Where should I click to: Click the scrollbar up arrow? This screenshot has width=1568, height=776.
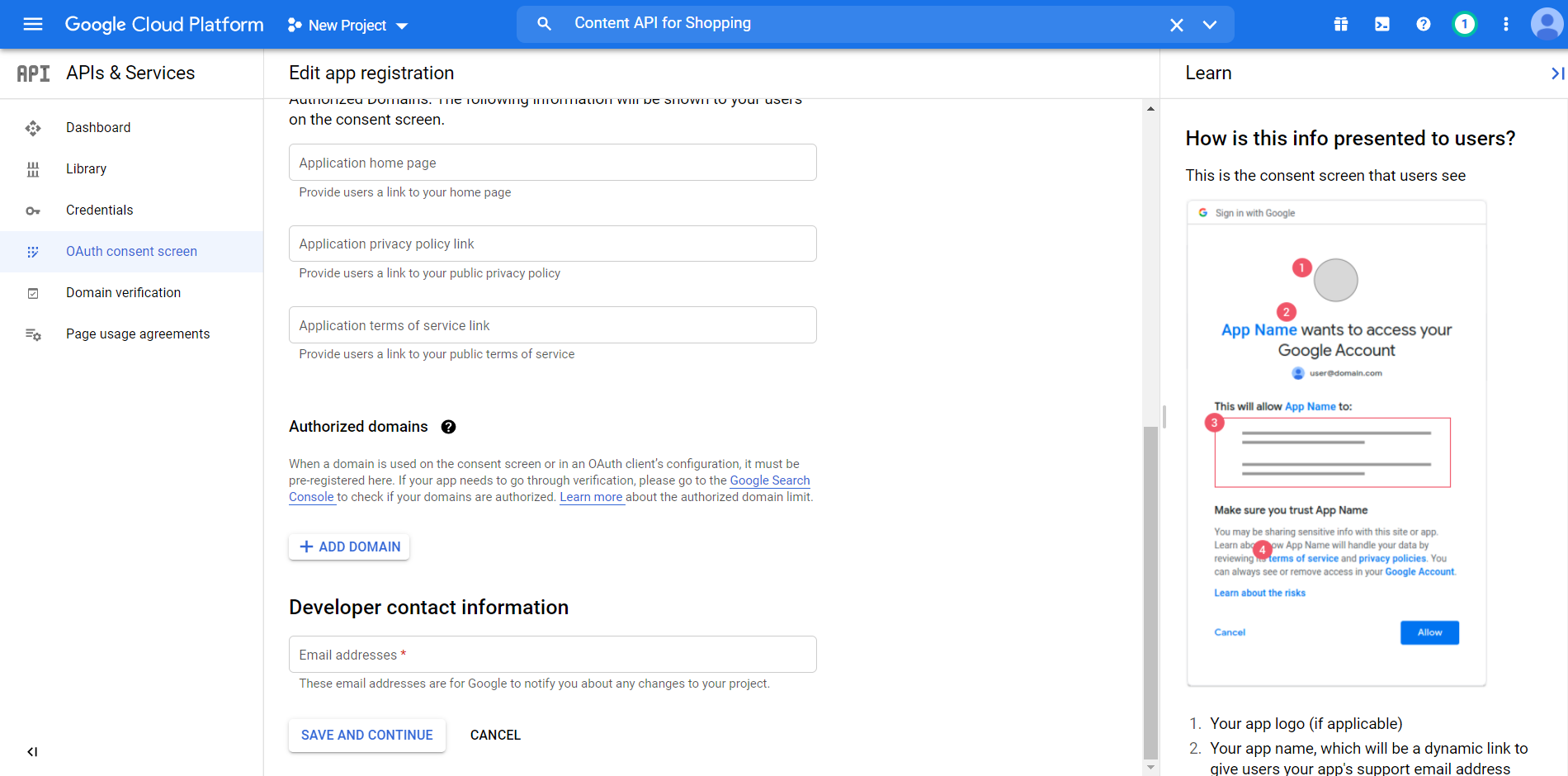(x=1150, y=108)
